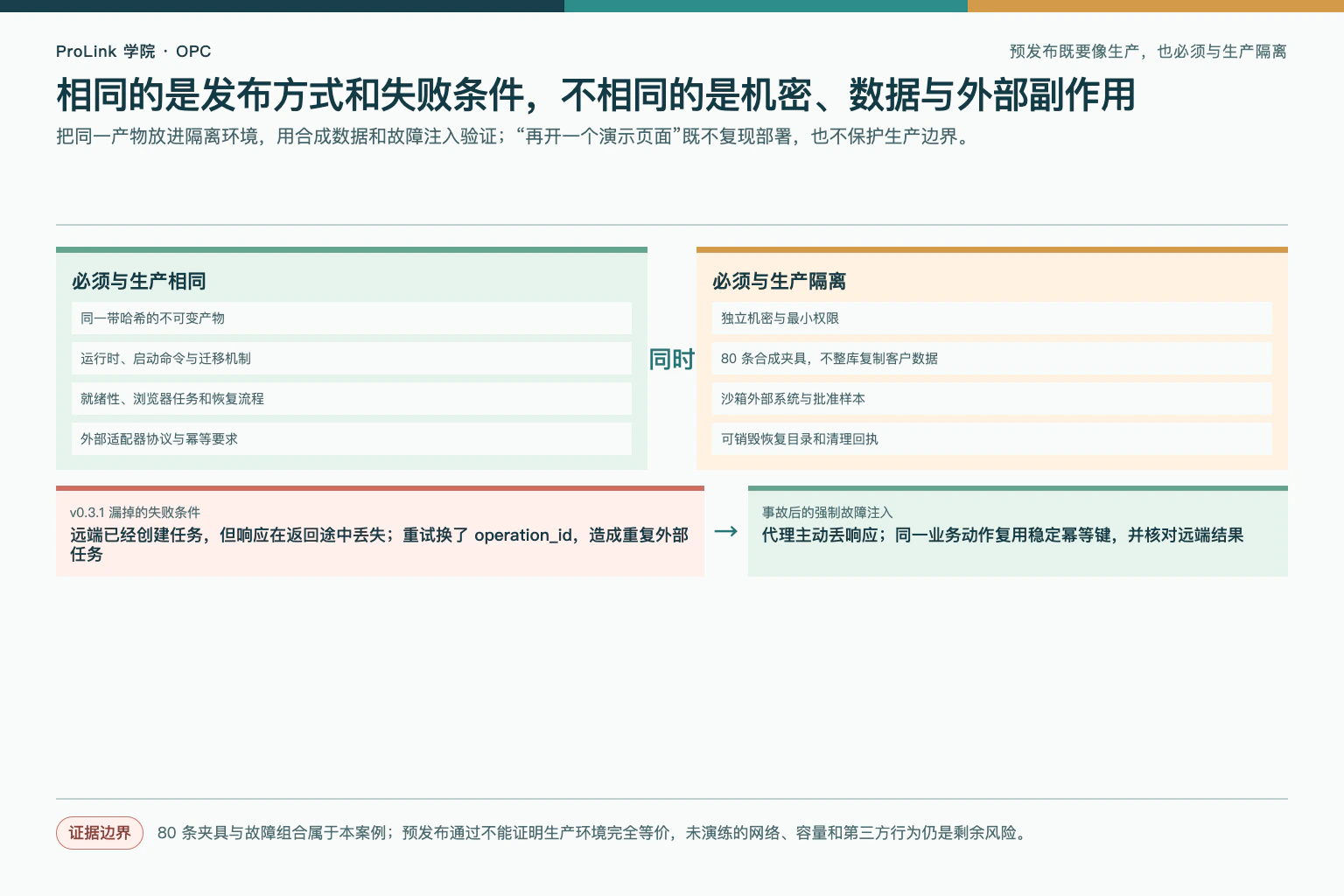Click the red card text 远端已经创建任务

[380, 544]
